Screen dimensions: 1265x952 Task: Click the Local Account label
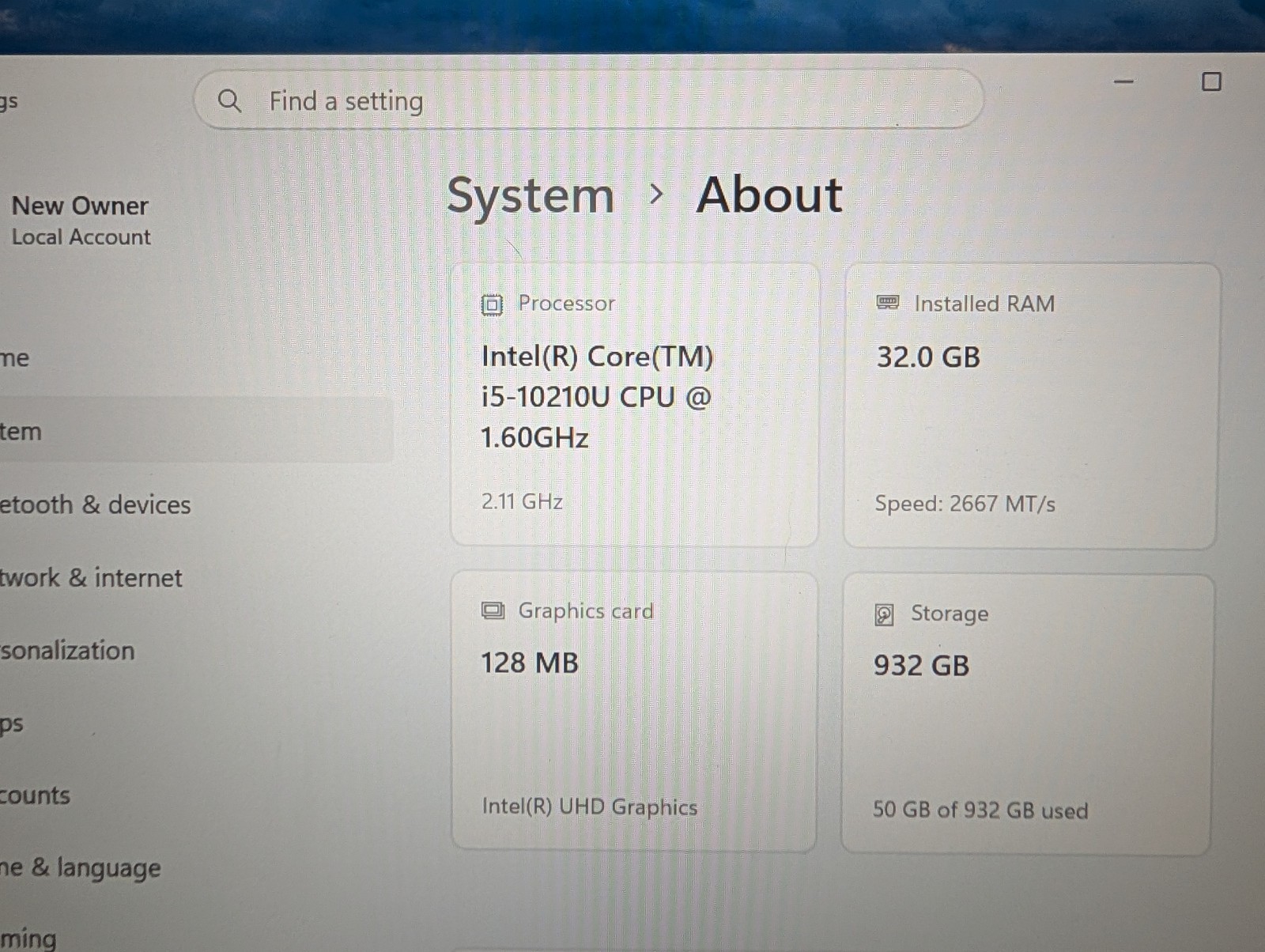pyautogui.click(x=81, y=237)
